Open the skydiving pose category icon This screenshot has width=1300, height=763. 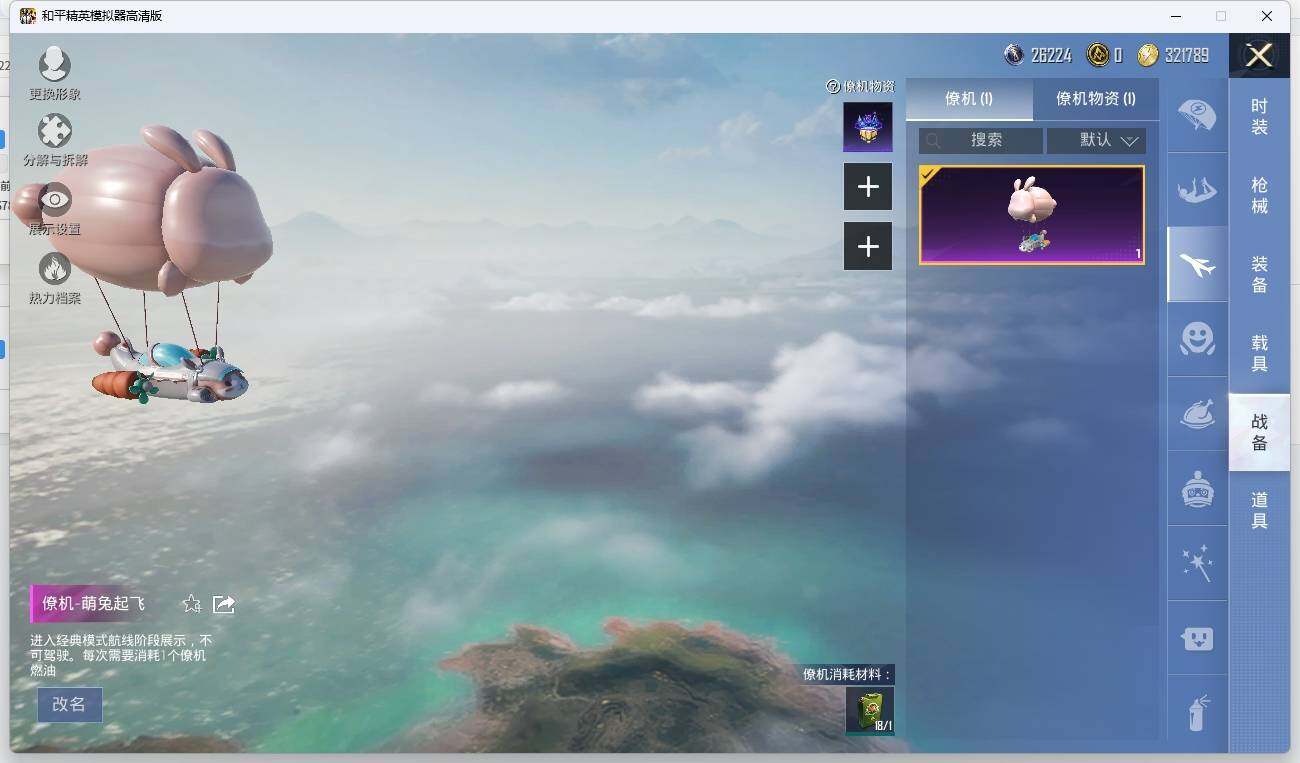(x=1197, y=190)
